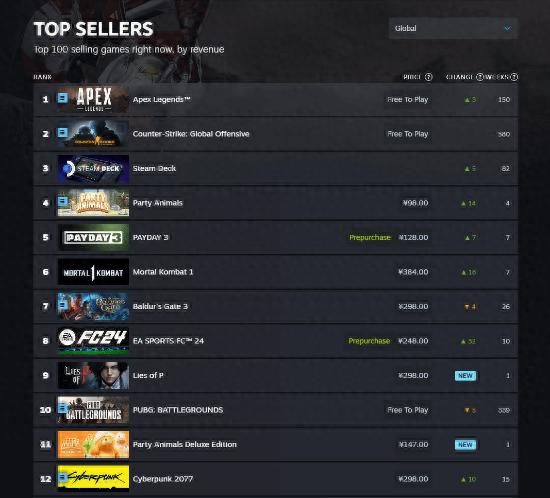Click blue list icon on Cyberpunk 2077 thumbnail
The height and width of the screenshot is (498, 550).
coord(63,477)
